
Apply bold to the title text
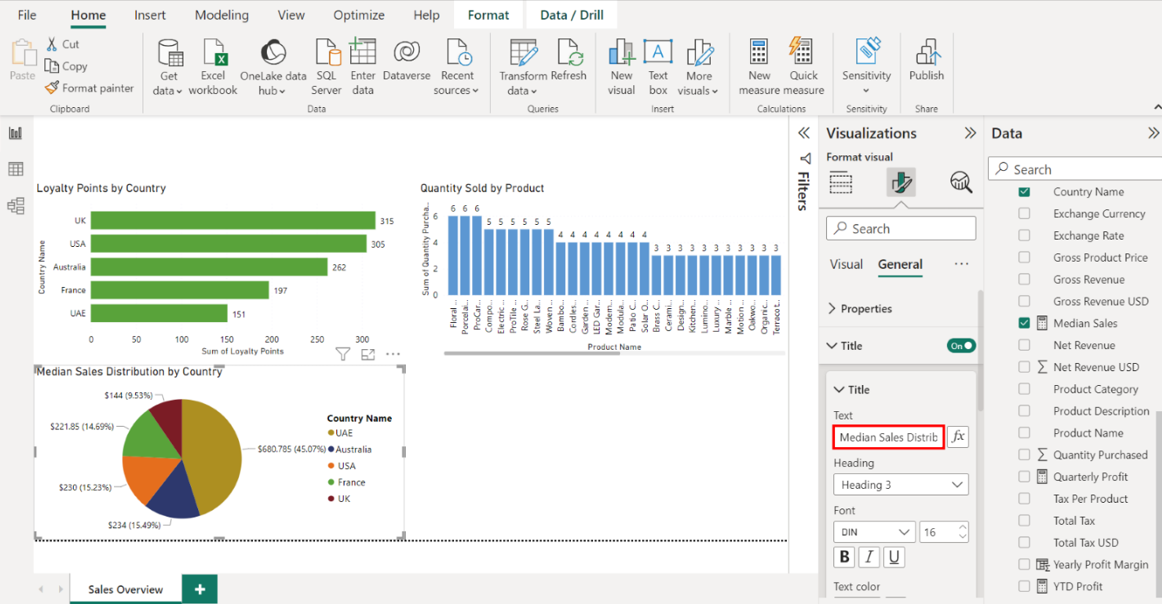coord(844,558)
